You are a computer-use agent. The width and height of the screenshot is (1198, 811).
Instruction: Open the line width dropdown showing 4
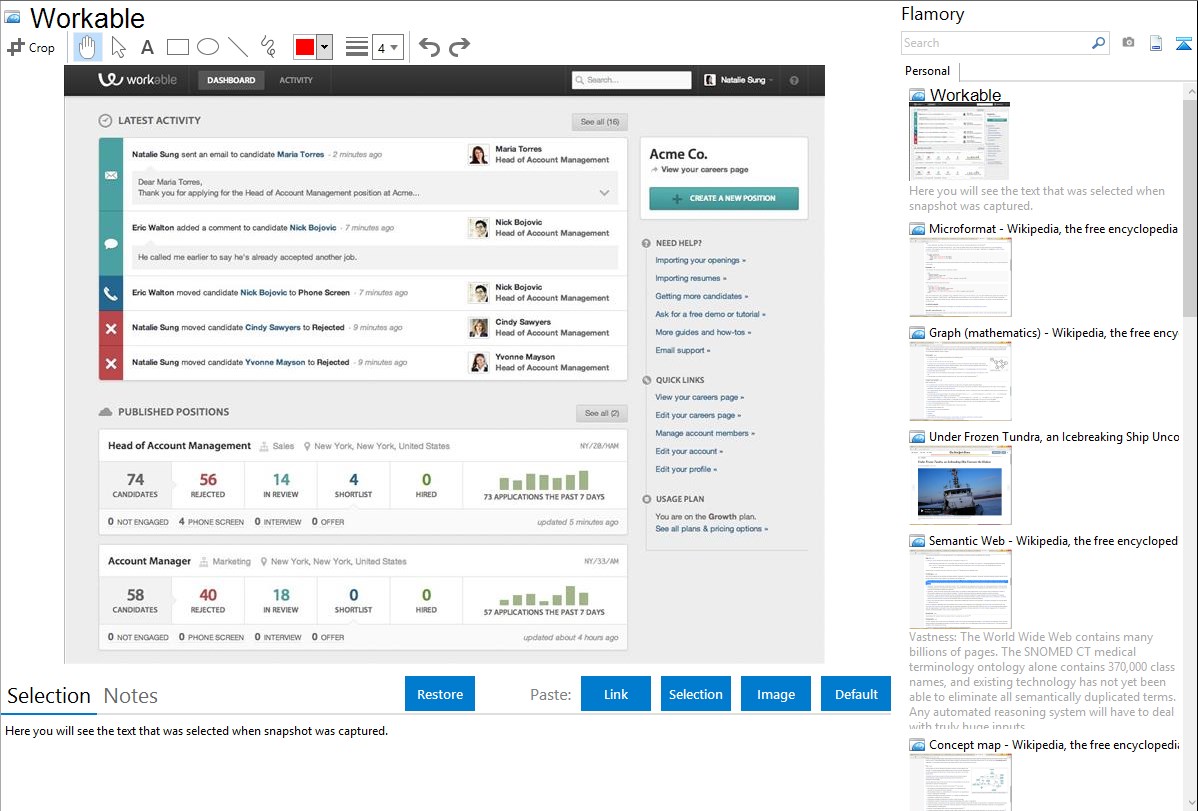pos(388,47)
